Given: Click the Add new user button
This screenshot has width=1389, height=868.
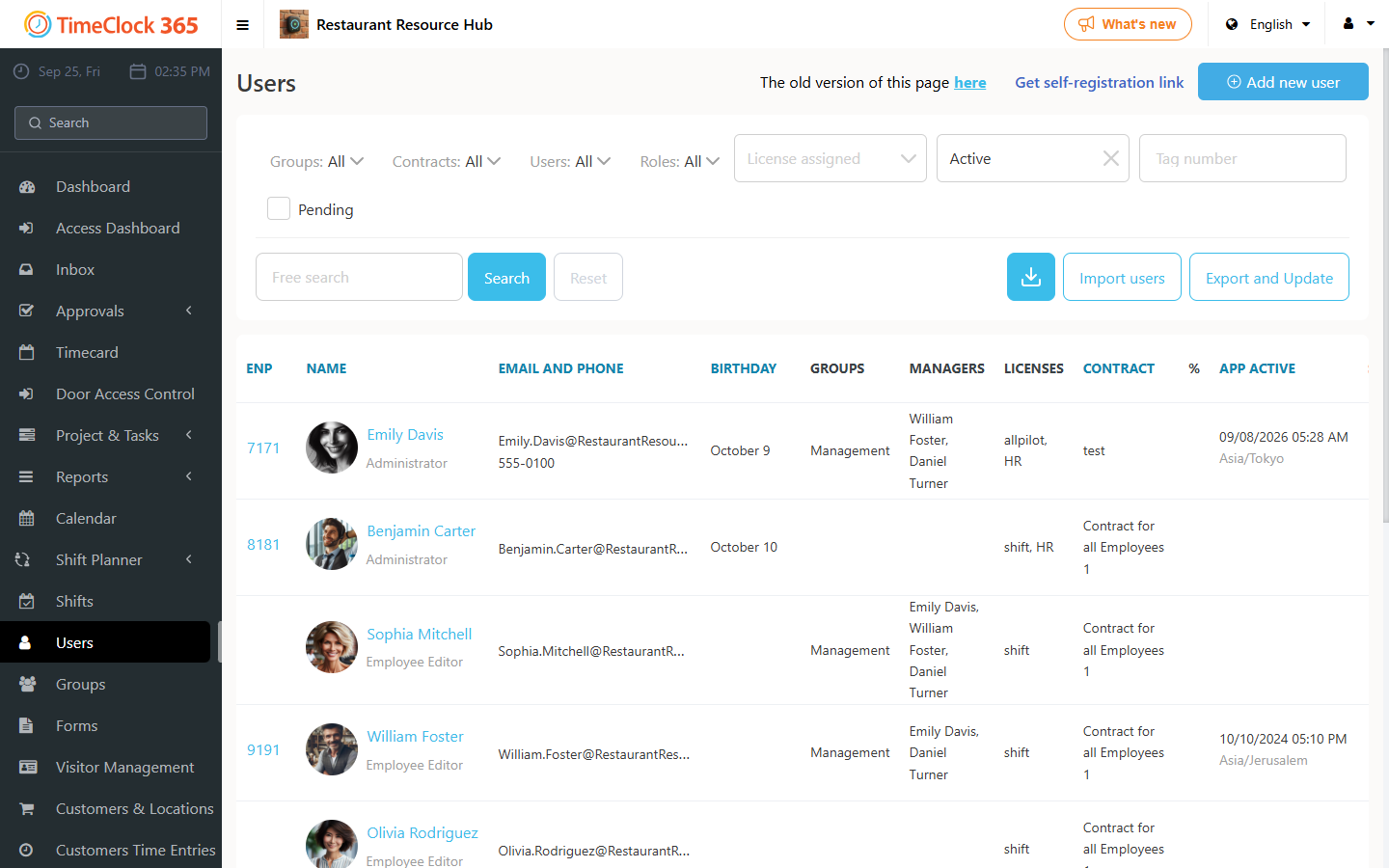Looking at the screenshot, I should (x=1283, y=82).
